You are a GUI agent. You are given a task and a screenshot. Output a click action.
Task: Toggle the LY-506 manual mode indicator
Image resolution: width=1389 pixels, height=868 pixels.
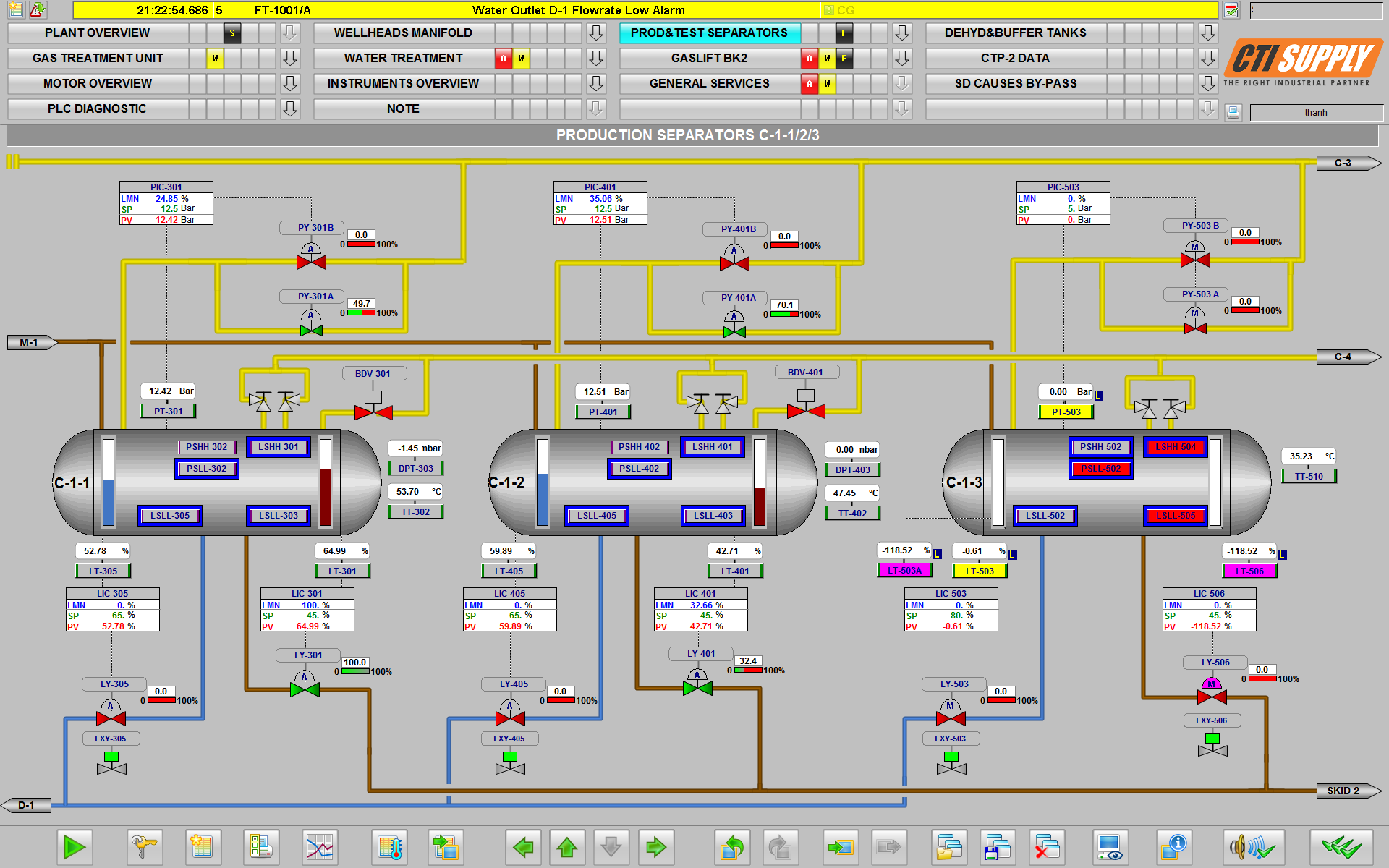pos(1211,684)
